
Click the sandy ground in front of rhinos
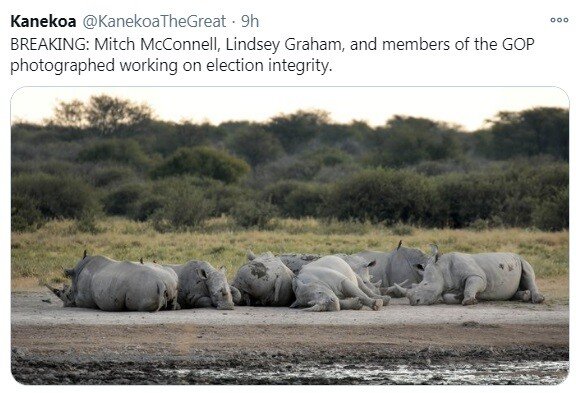290,323
